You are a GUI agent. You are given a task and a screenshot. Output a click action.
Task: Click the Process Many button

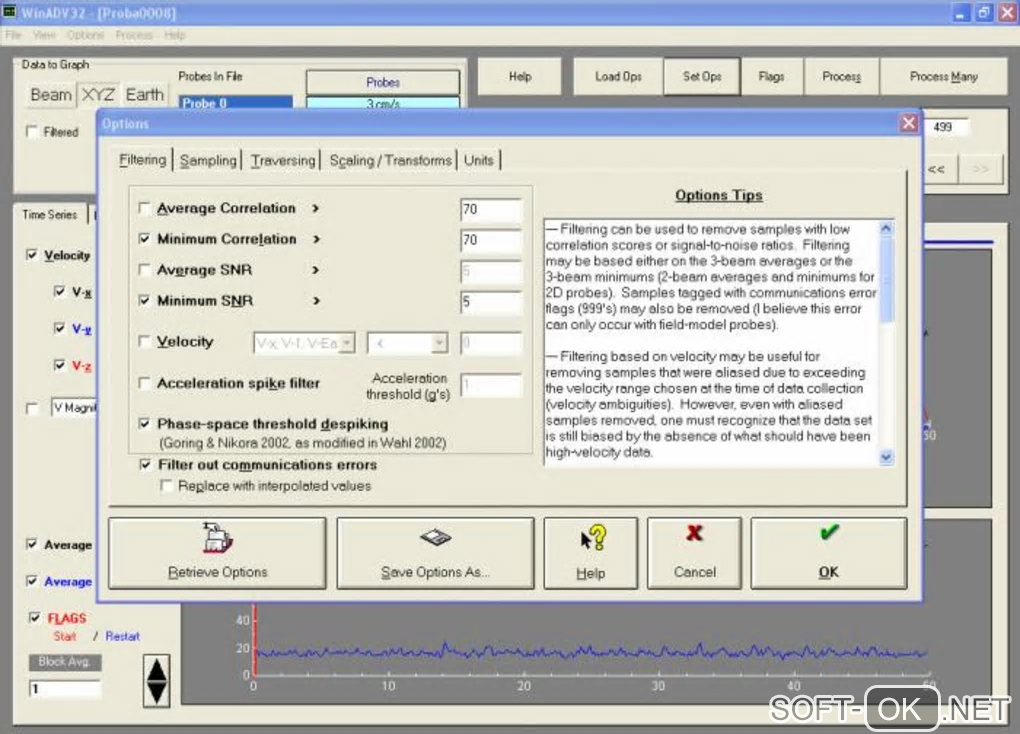(943, 77)
